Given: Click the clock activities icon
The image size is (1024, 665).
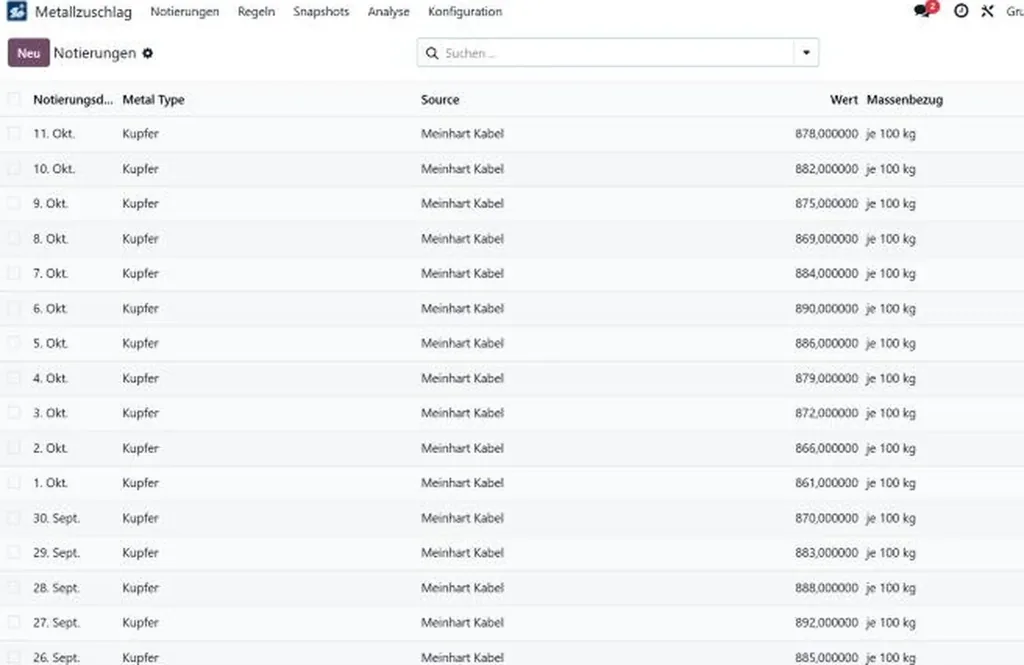Looking at the screenshot, I should 961,10.
